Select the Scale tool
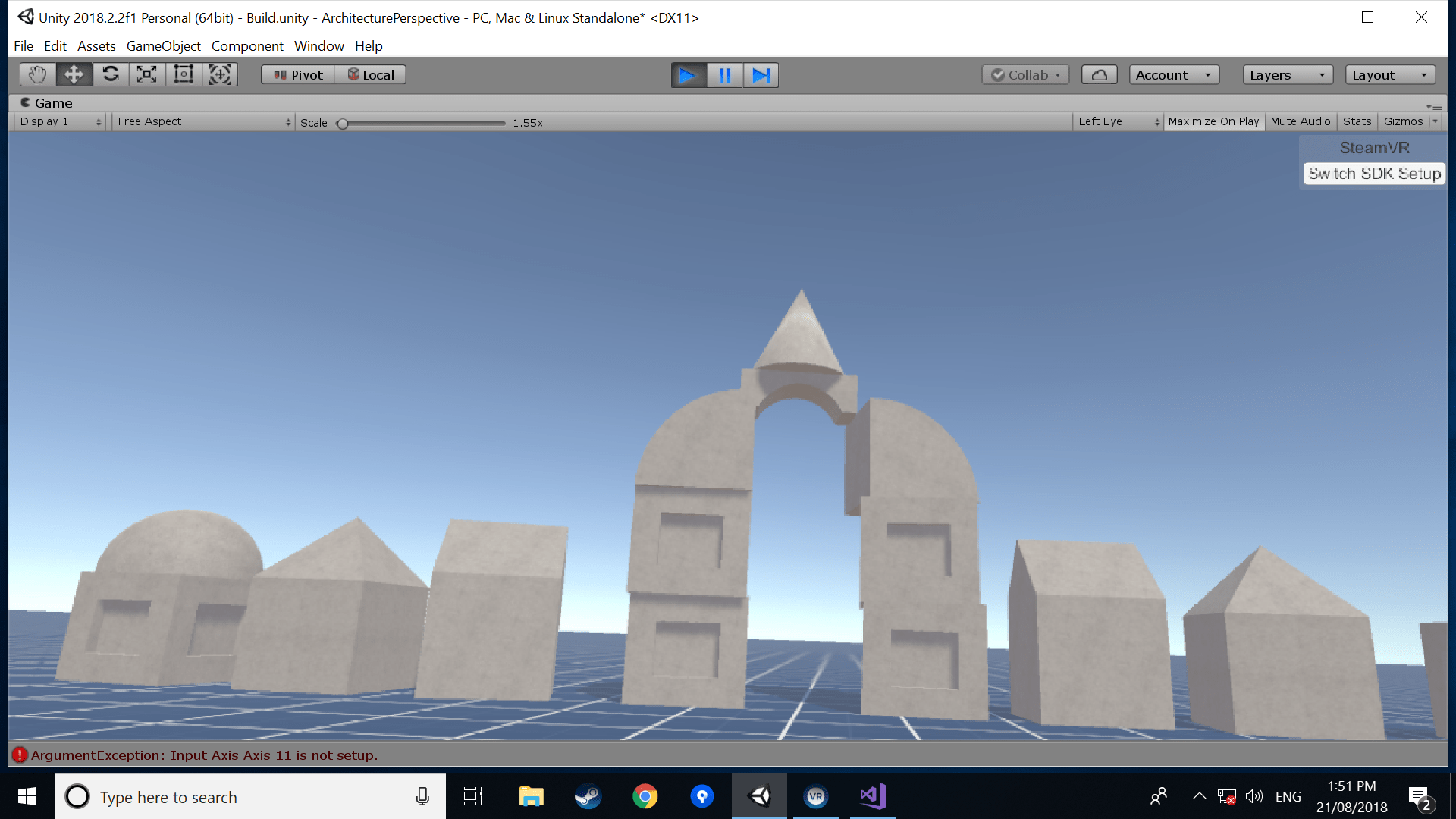1456x819 pixels. click(x=147, y=74)
